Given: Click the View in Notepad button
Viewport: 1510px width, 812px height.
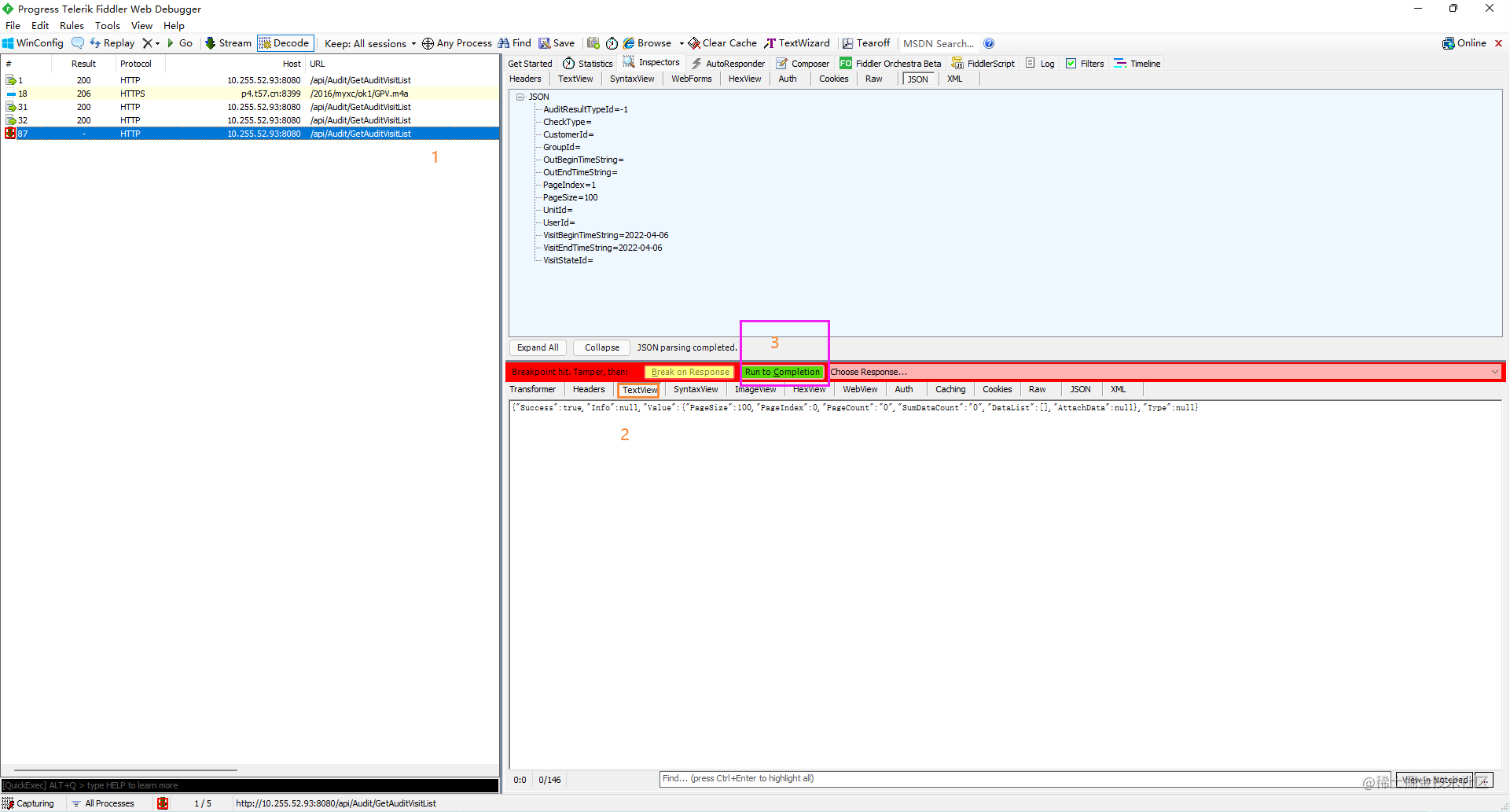Looking at the screenshot, I should pyautogui.click(x=1434, y=780).
